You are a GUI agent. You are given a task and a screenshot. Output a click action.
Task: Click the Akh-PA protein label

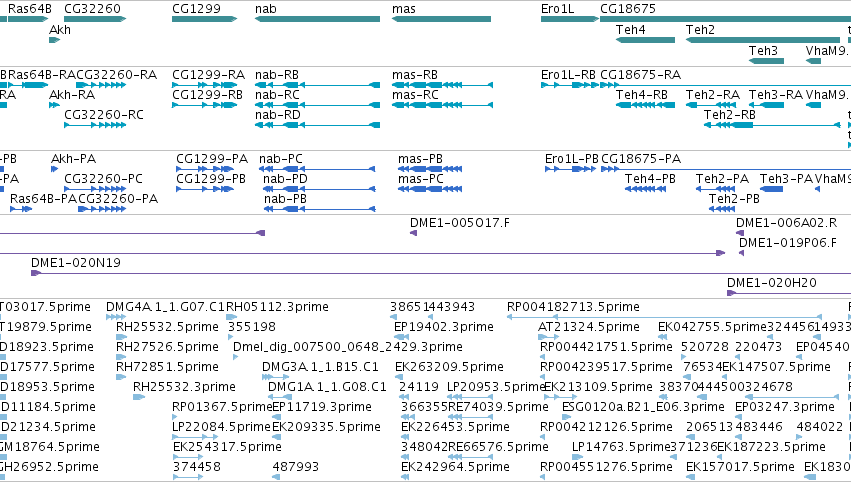(74, 158)
